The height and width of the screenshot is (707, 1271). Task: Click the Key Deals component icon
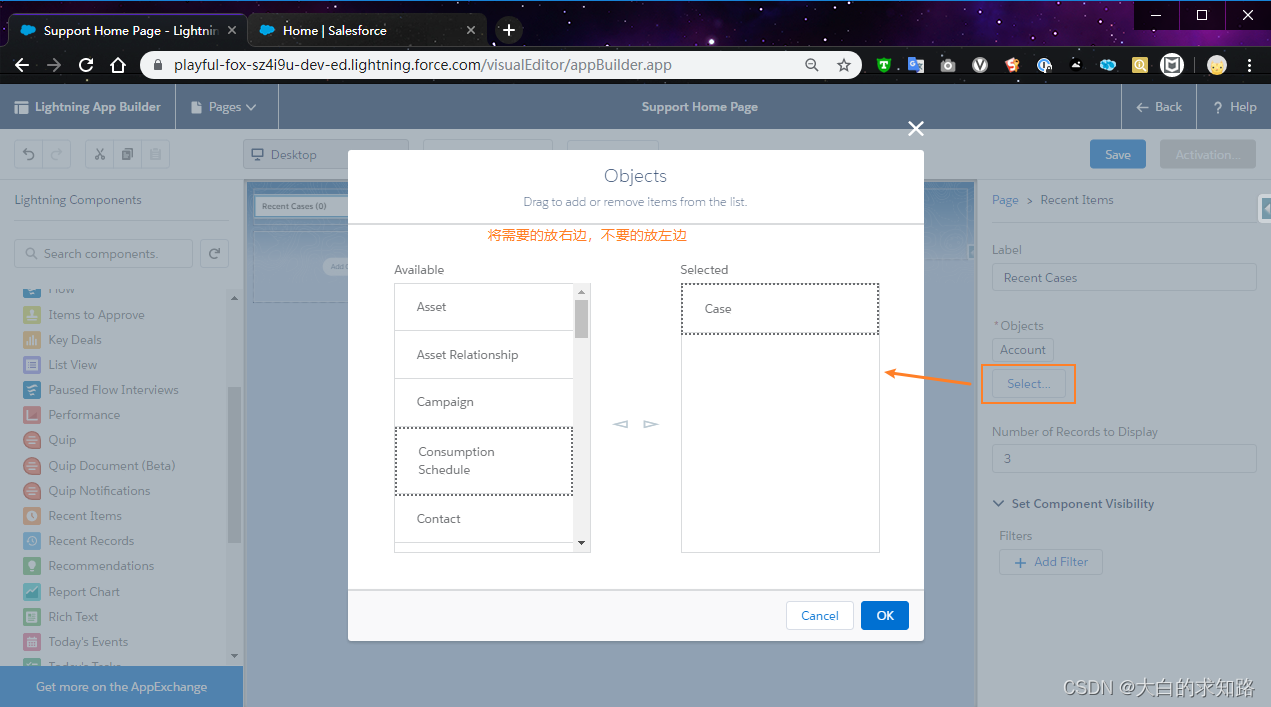(x=31, y=340)
